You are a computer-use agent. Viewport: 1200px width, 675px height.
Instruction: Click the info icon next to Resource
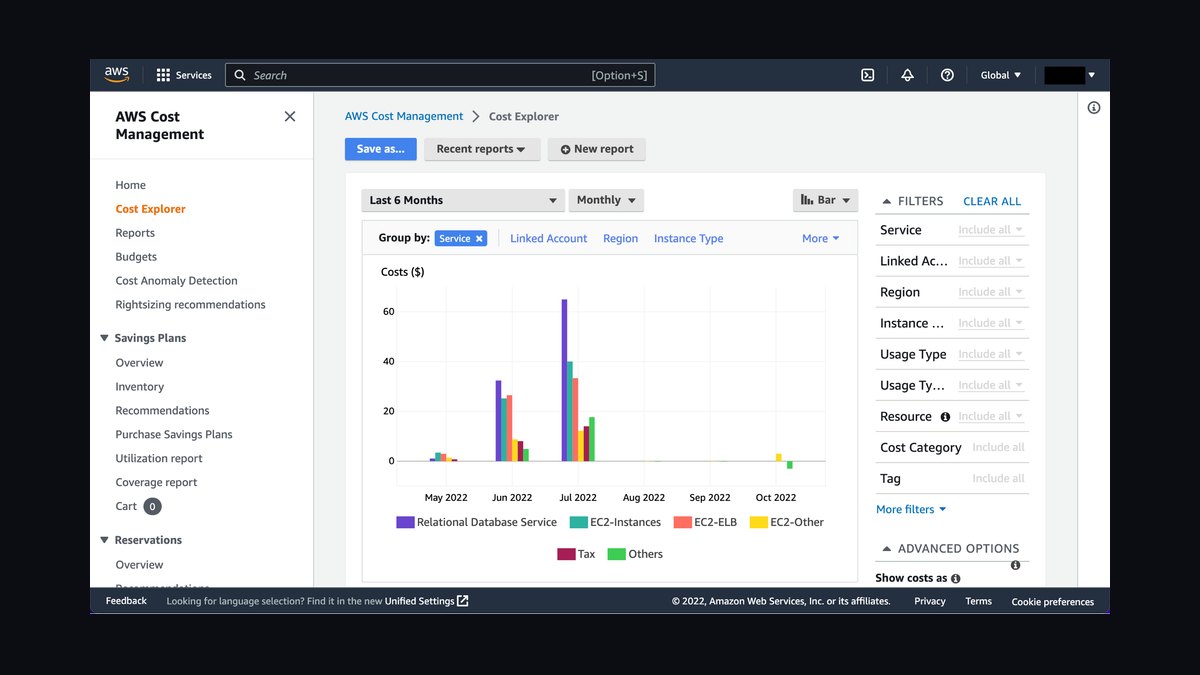point(945,417)
